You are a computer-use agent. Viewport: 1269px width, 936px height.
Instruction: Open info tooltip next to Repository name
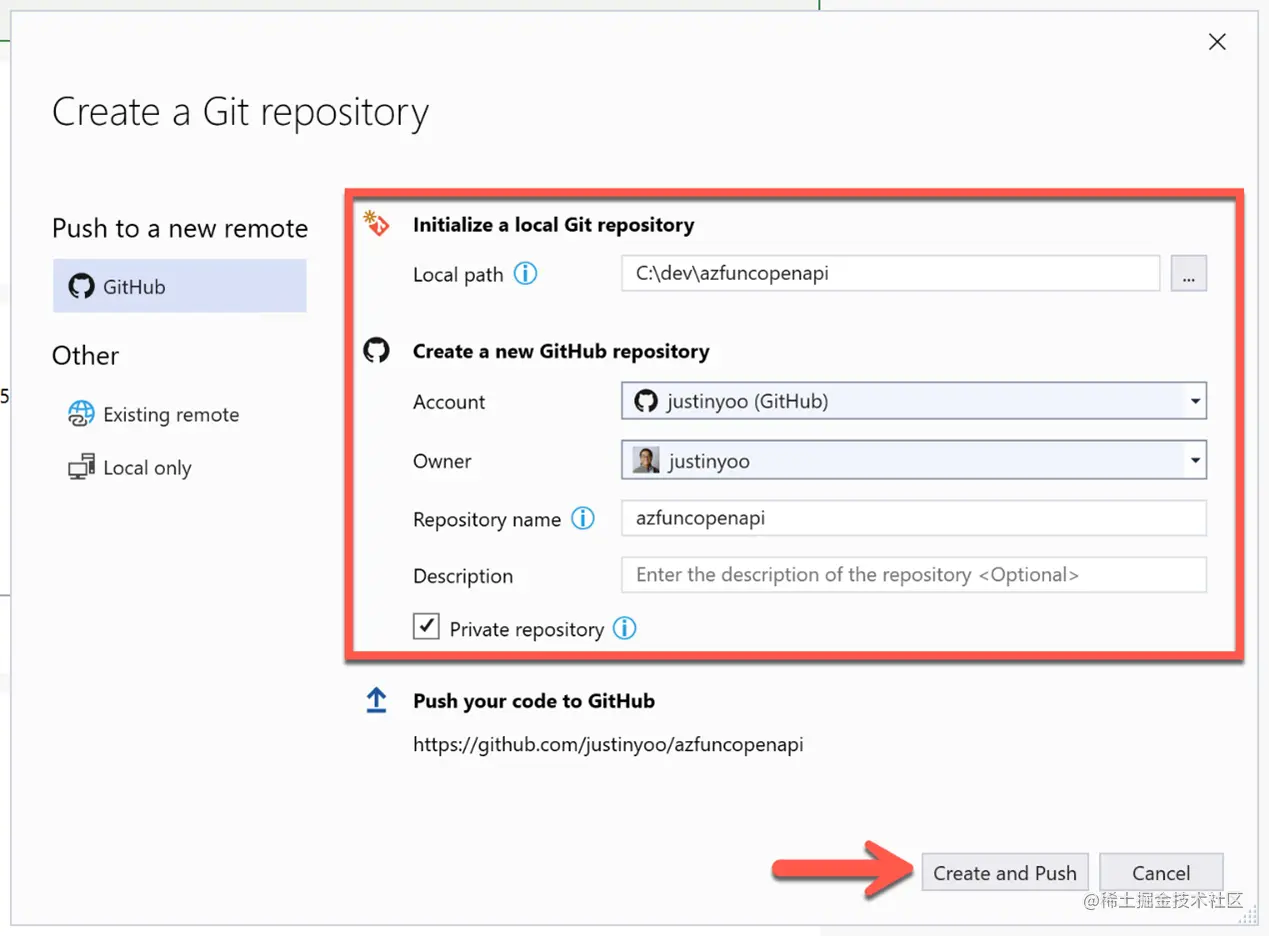click(x=583, y=519)
